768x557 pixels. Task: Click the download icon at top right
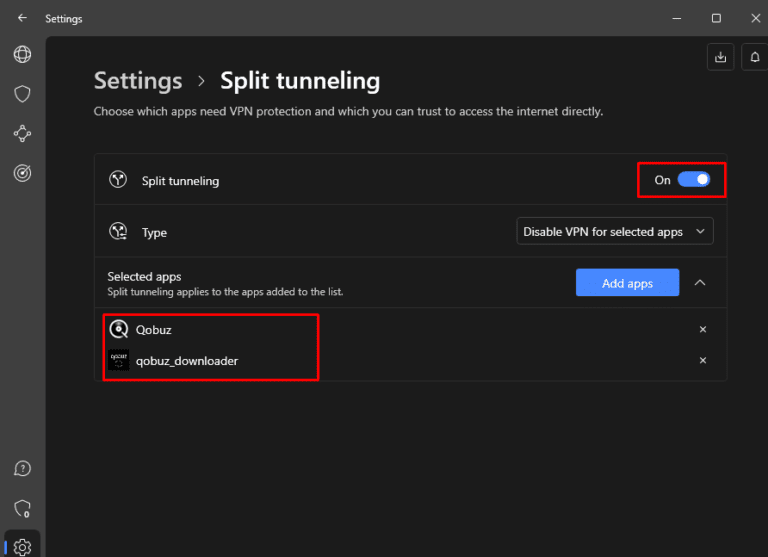[x=720, y=58]
